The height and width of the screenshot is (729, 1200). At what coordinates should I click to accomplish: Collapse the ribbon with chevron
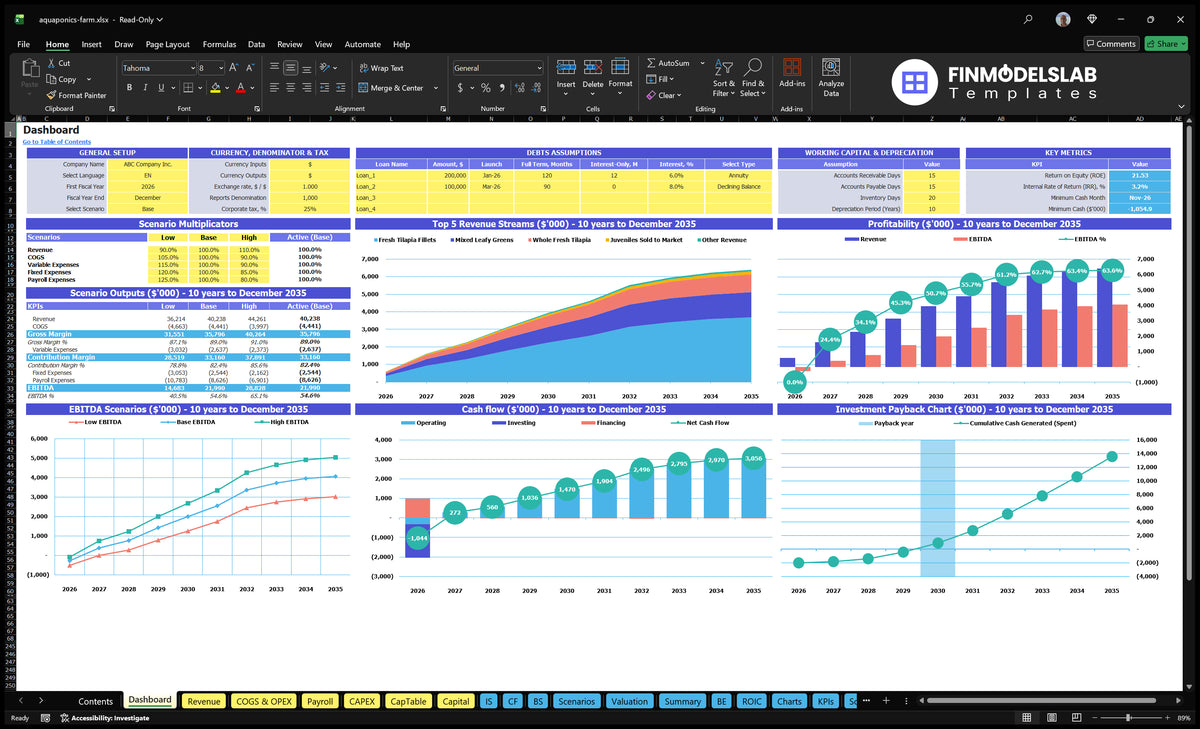point(1181,106)
